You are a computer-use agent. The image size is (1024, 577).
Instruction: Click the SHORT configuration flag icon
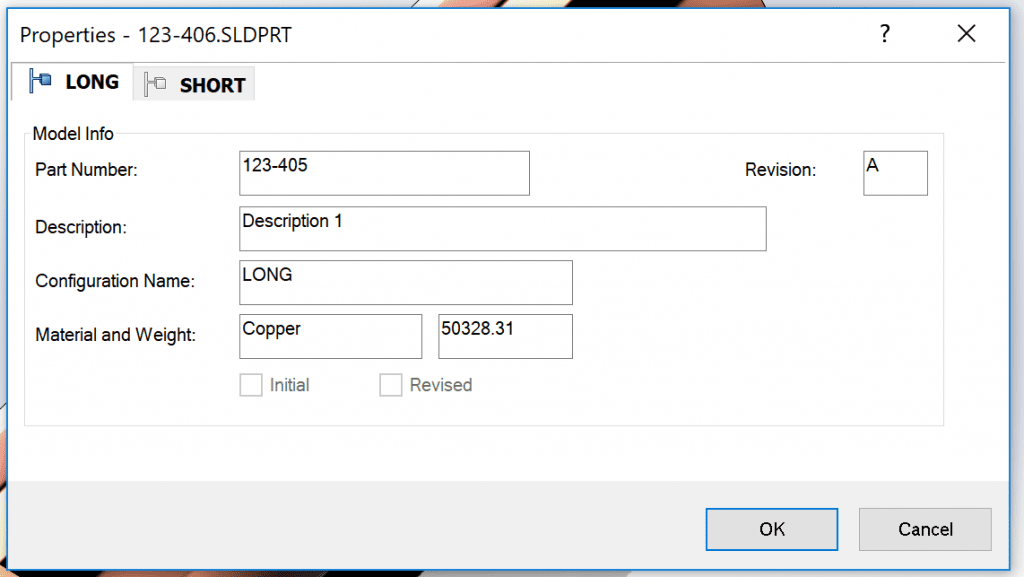coord(155,84)
